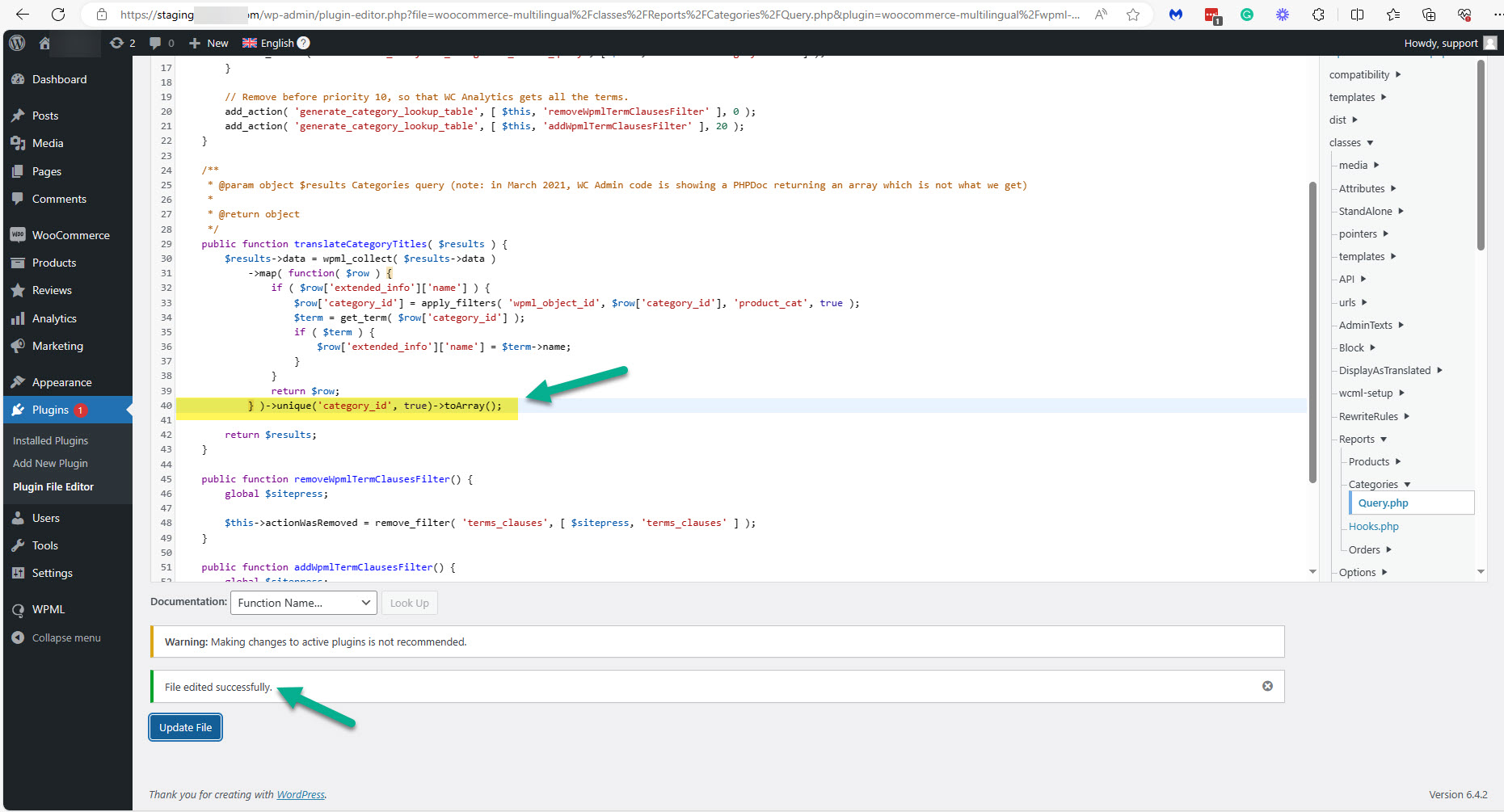Follow the WordPress footer link
The width and height of the screenshot is (1504, 812).
(x=301, y=794)
